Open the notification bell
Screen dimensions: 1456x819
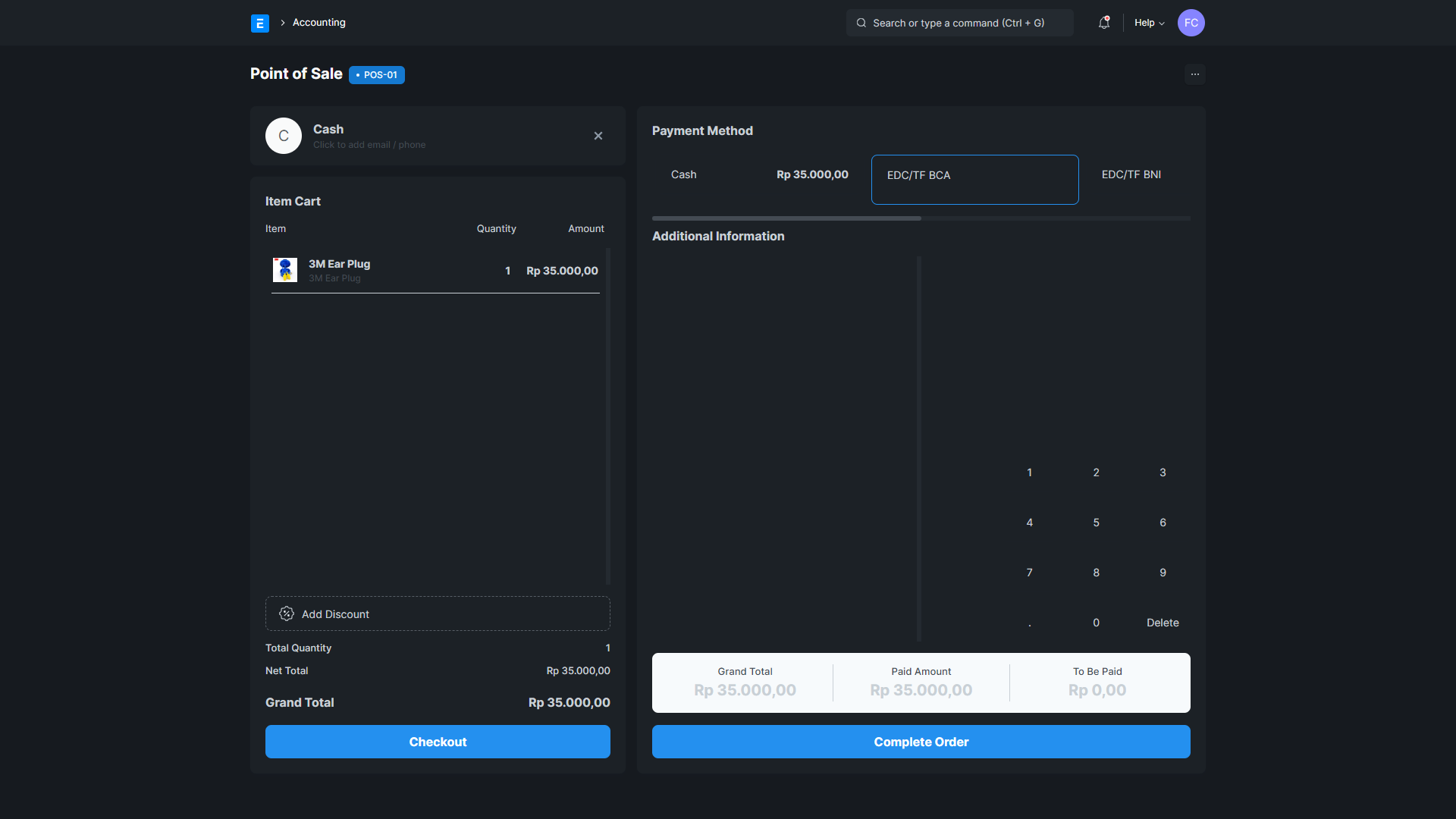1103,23
